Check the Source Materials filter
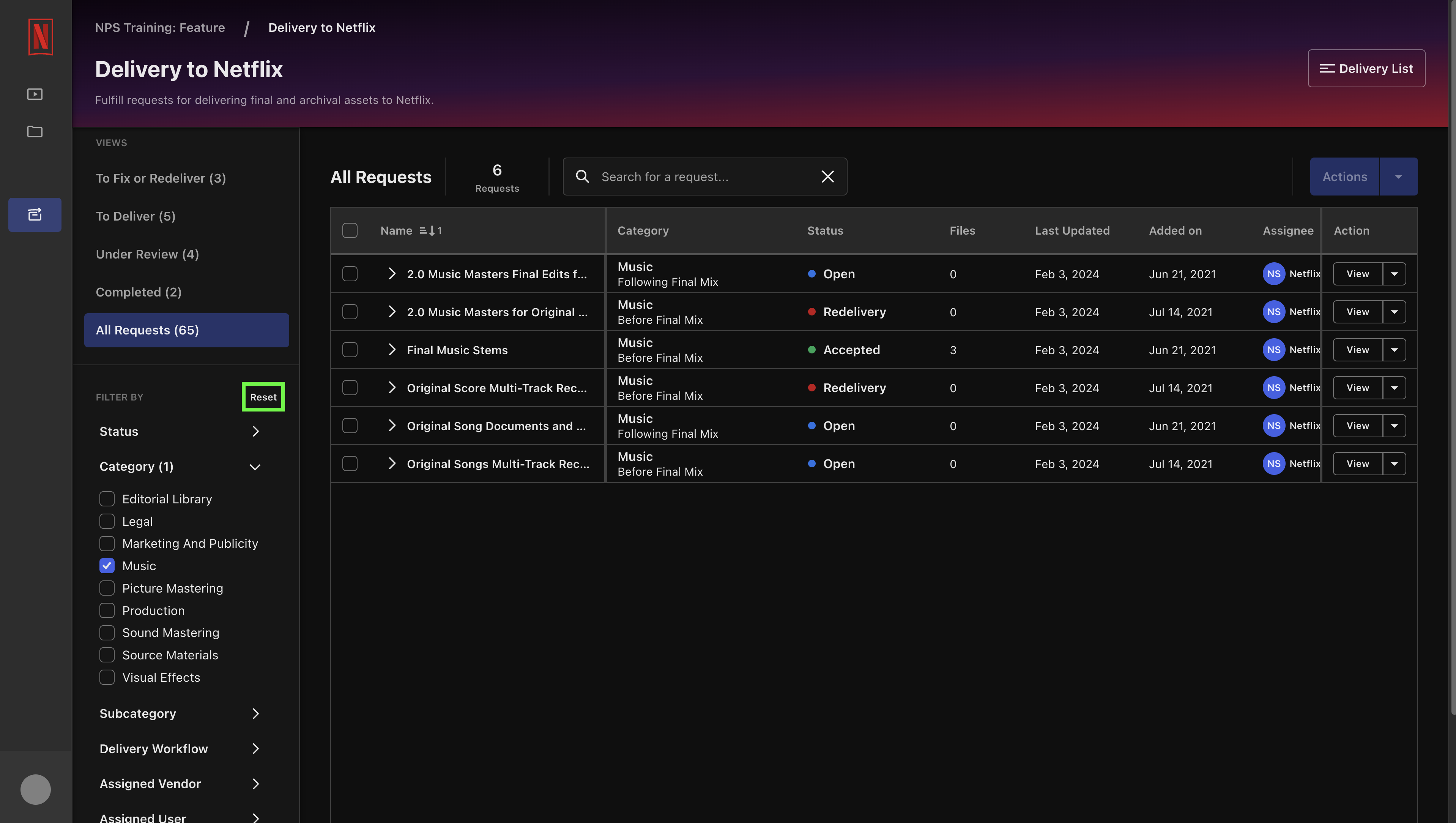 (x=107, y=655)
